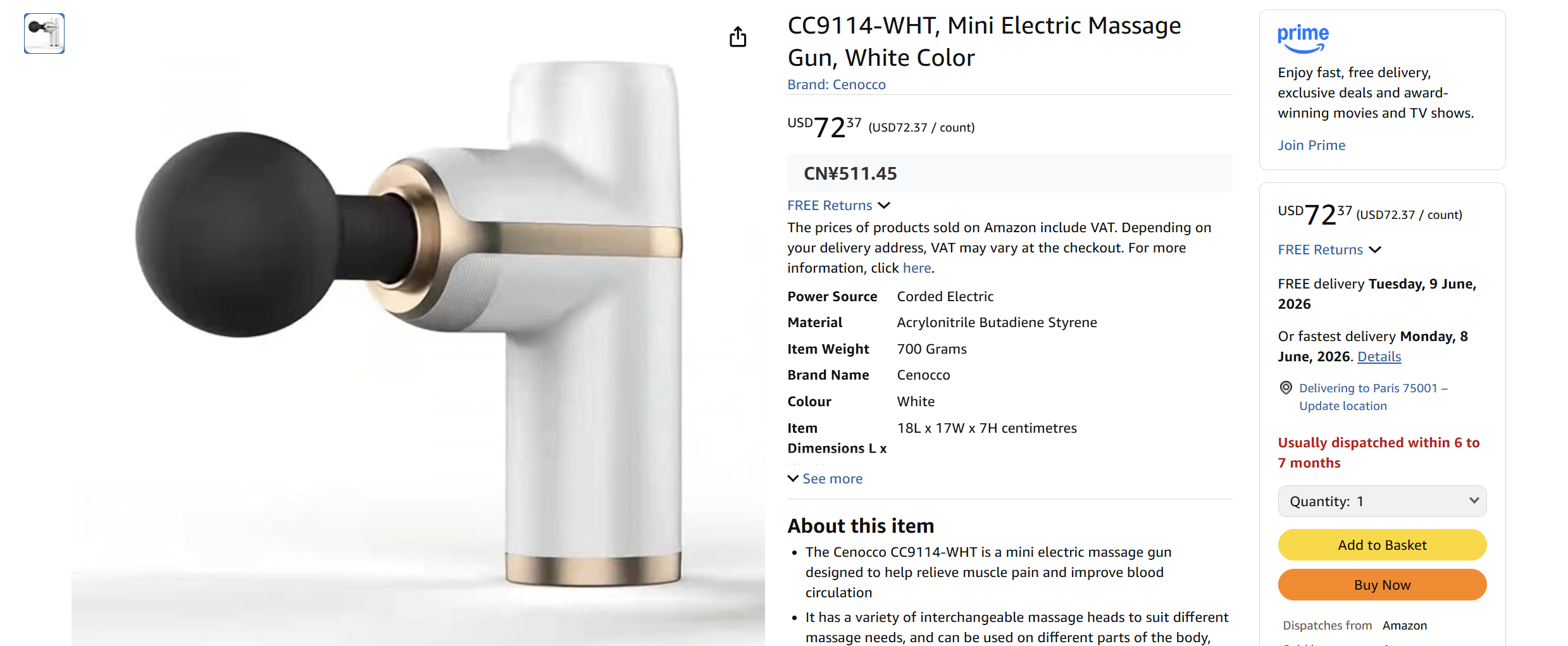The image size is (1568, 646).
Task: Click the share icon above product image
Action: click(738, 37)
